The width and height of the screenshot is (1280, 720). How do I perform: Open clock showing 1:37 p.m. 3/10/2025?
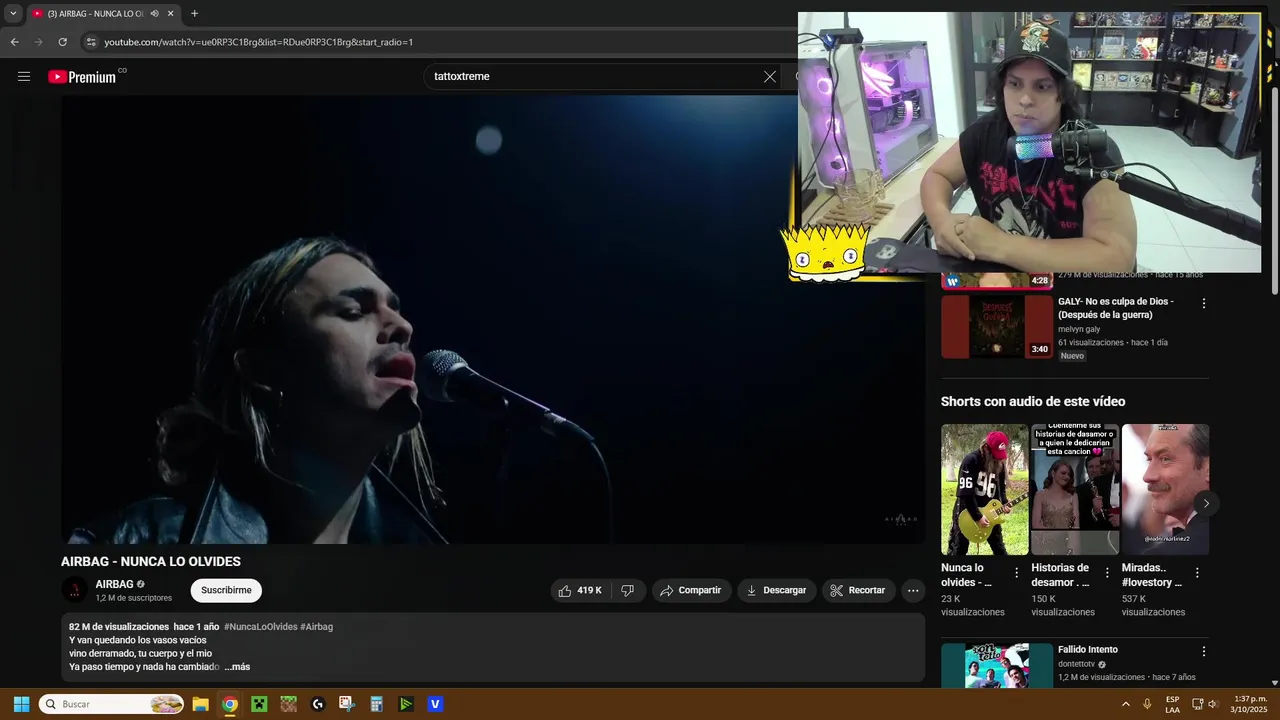(1250, 704)
